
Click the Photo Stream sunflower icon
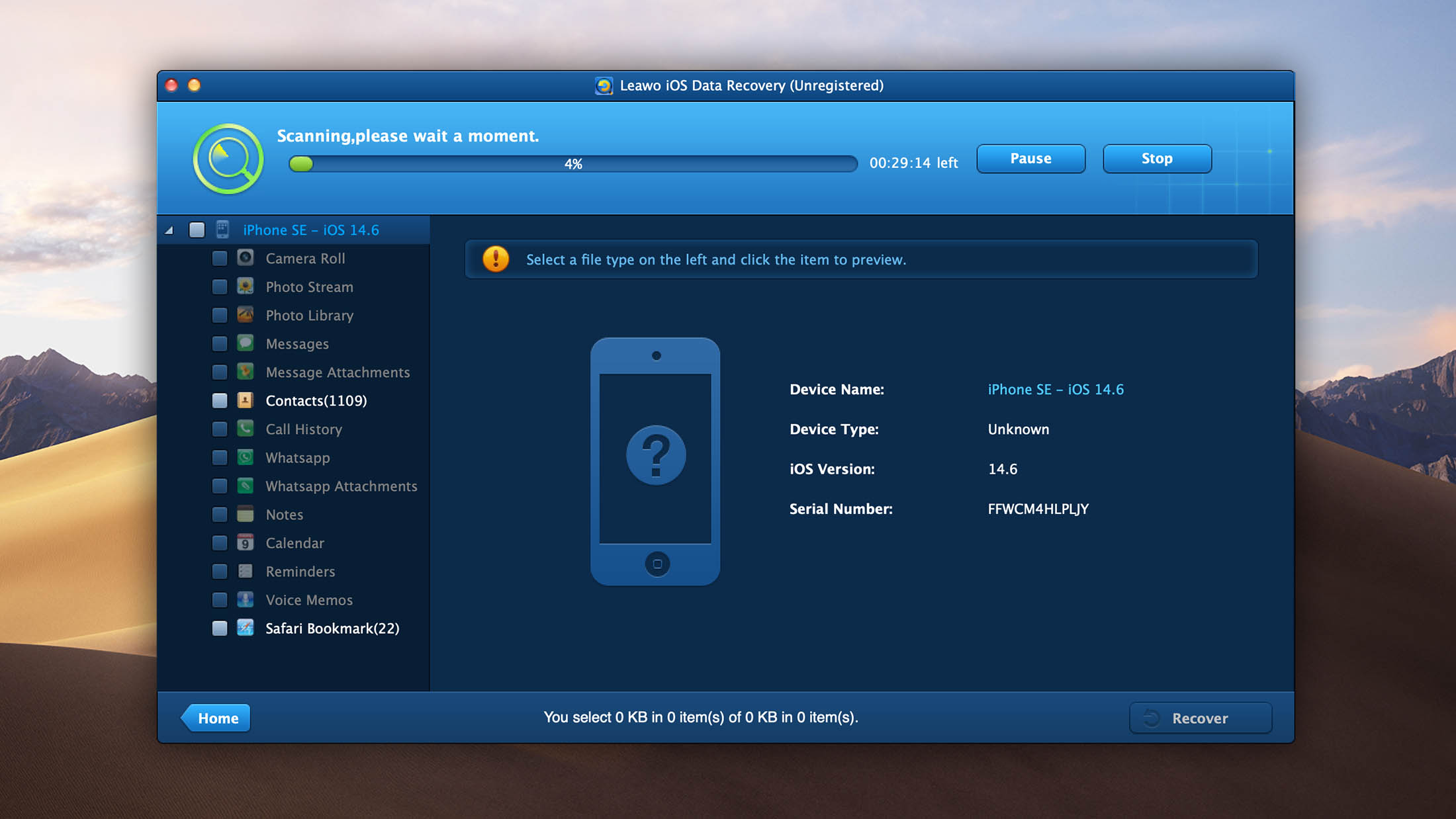click(x=245, y=286)
